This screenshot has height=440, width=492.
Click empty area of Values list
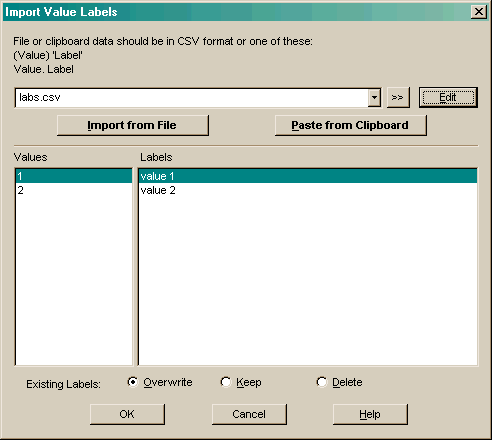pyautogui.click(x=74, y=280)
